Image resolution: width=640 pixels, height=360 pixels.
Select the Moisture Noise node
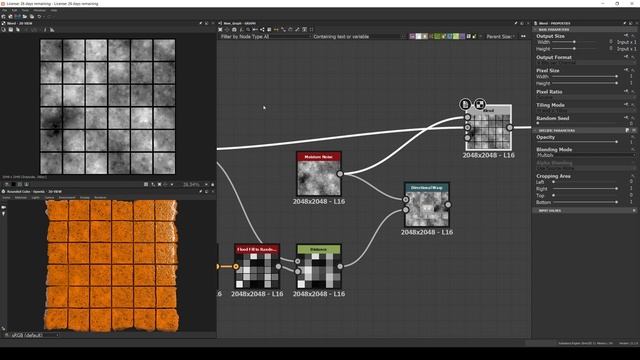pyautogui.click(x=319, y=174)
